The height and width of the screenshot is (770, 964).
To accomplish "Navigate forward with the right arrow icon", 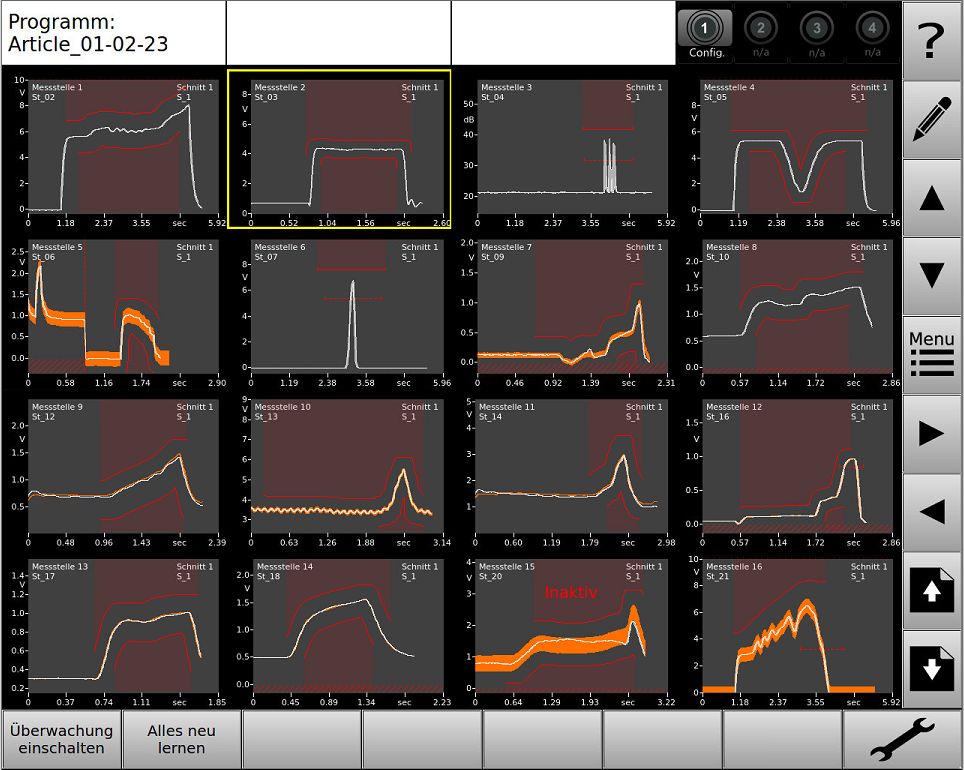I will tap(931, 432).
